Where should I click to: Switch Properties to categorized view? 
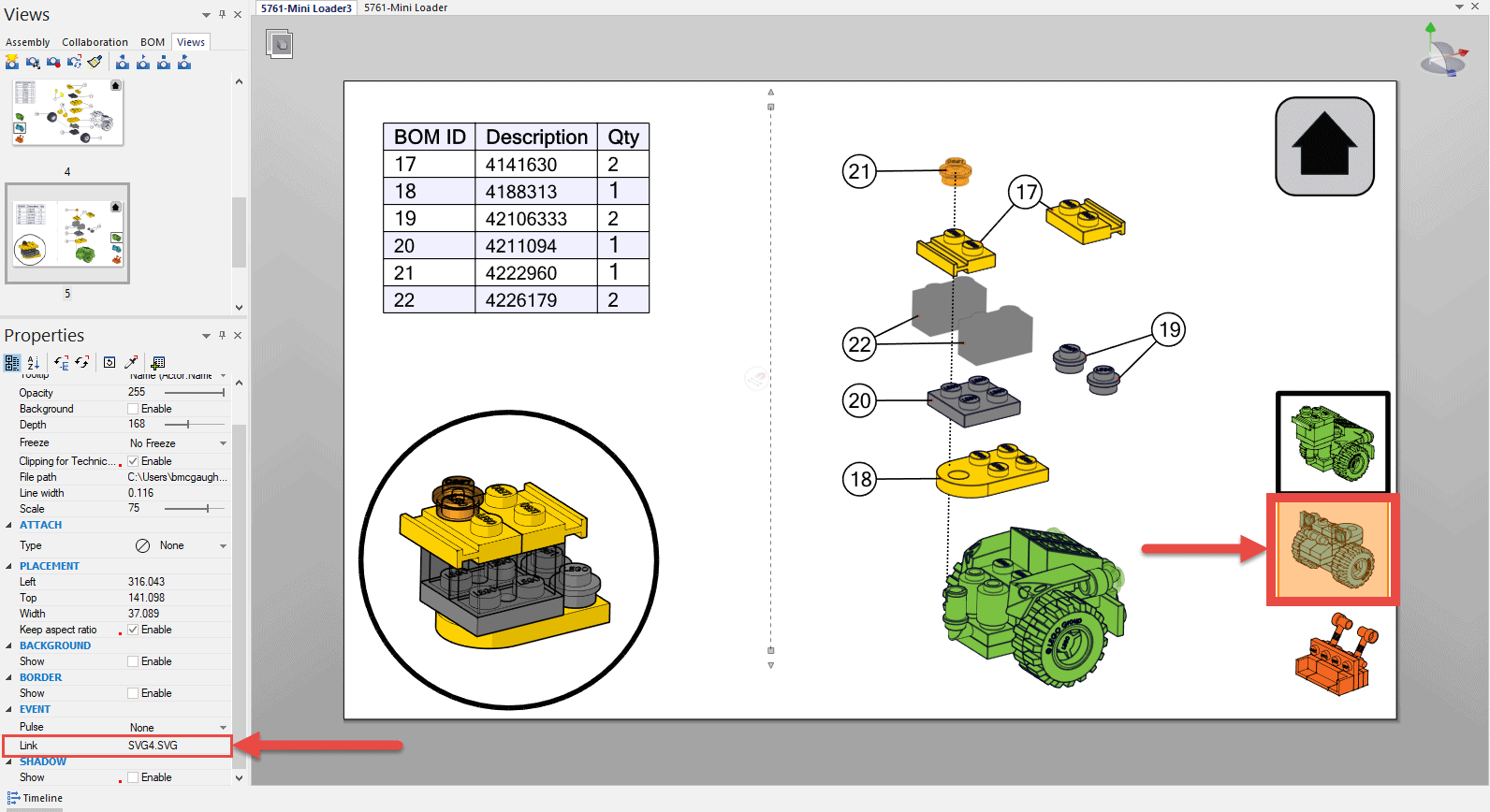12,362
